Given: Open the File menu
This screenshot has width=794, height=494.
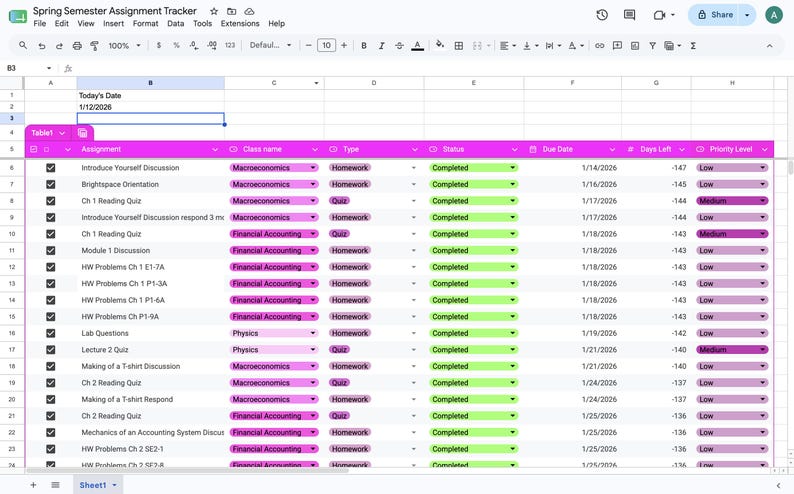Looking at the screenshot, I should 39,23.
